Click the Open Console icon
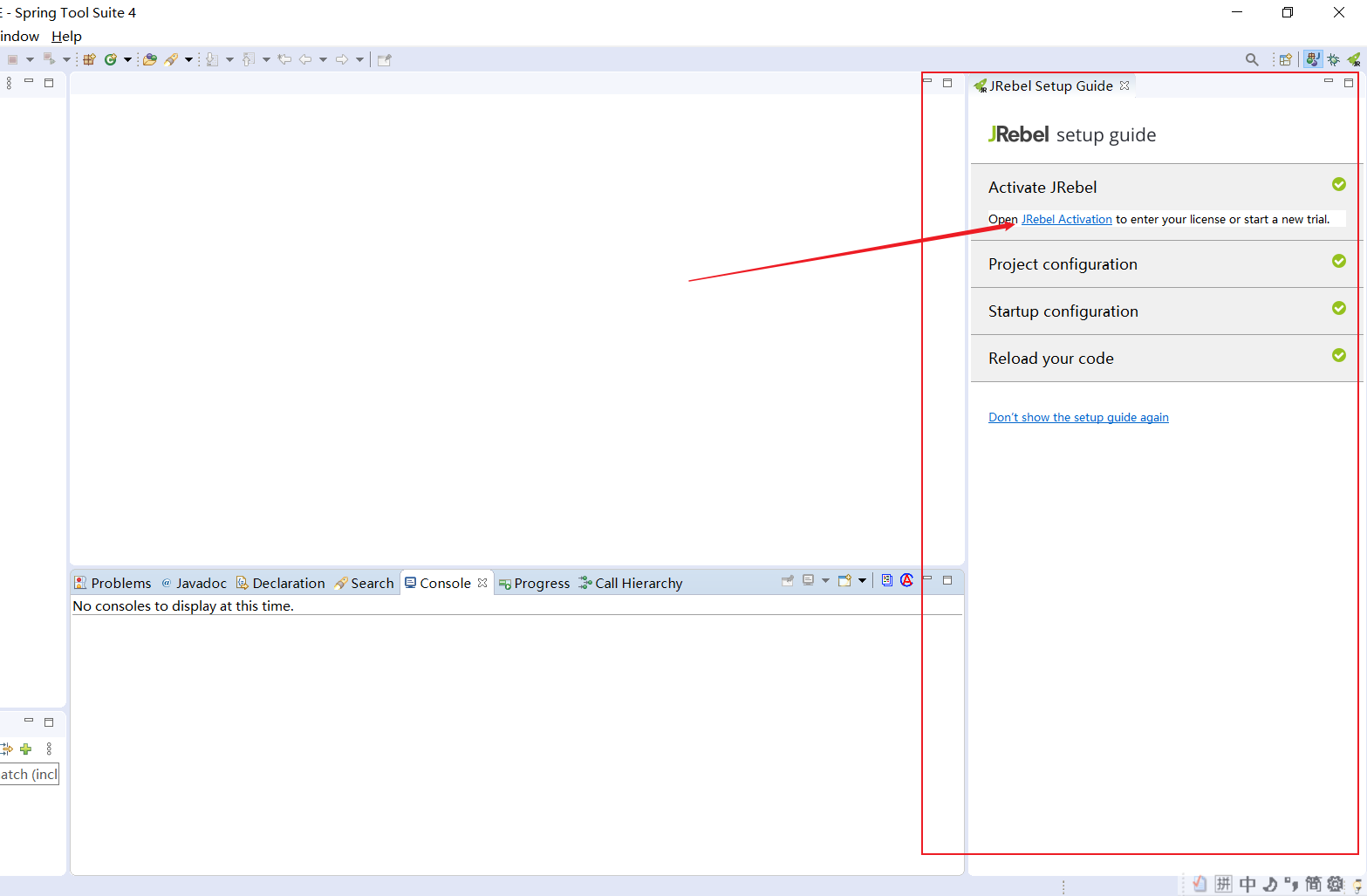 point(844,580)
